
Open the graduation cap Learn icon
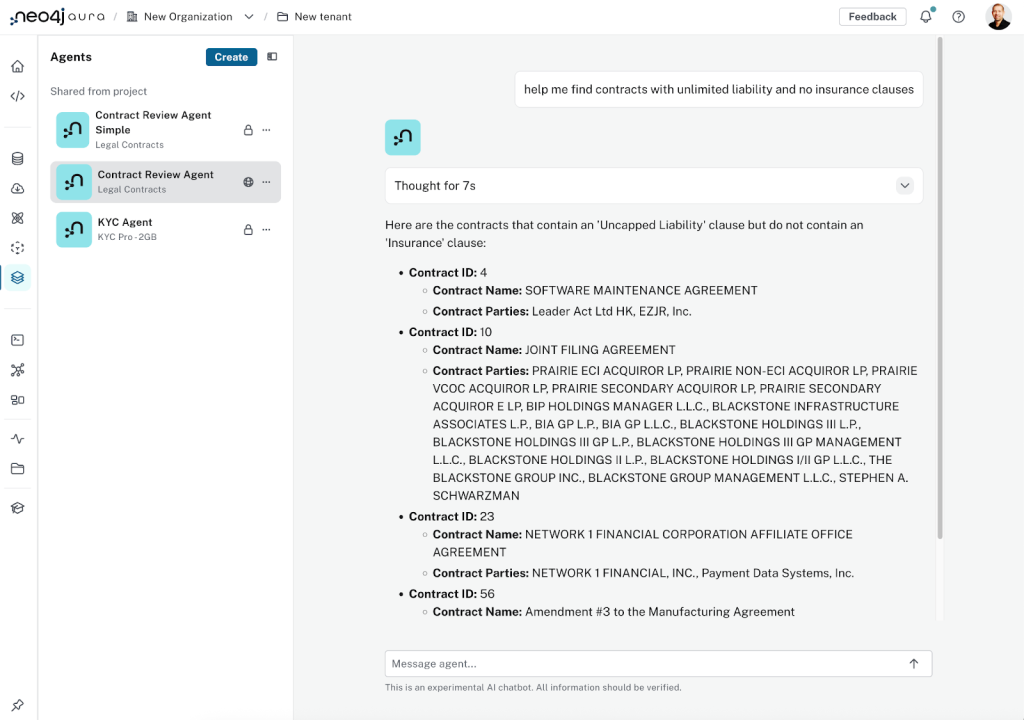click(x=17, y=508)
